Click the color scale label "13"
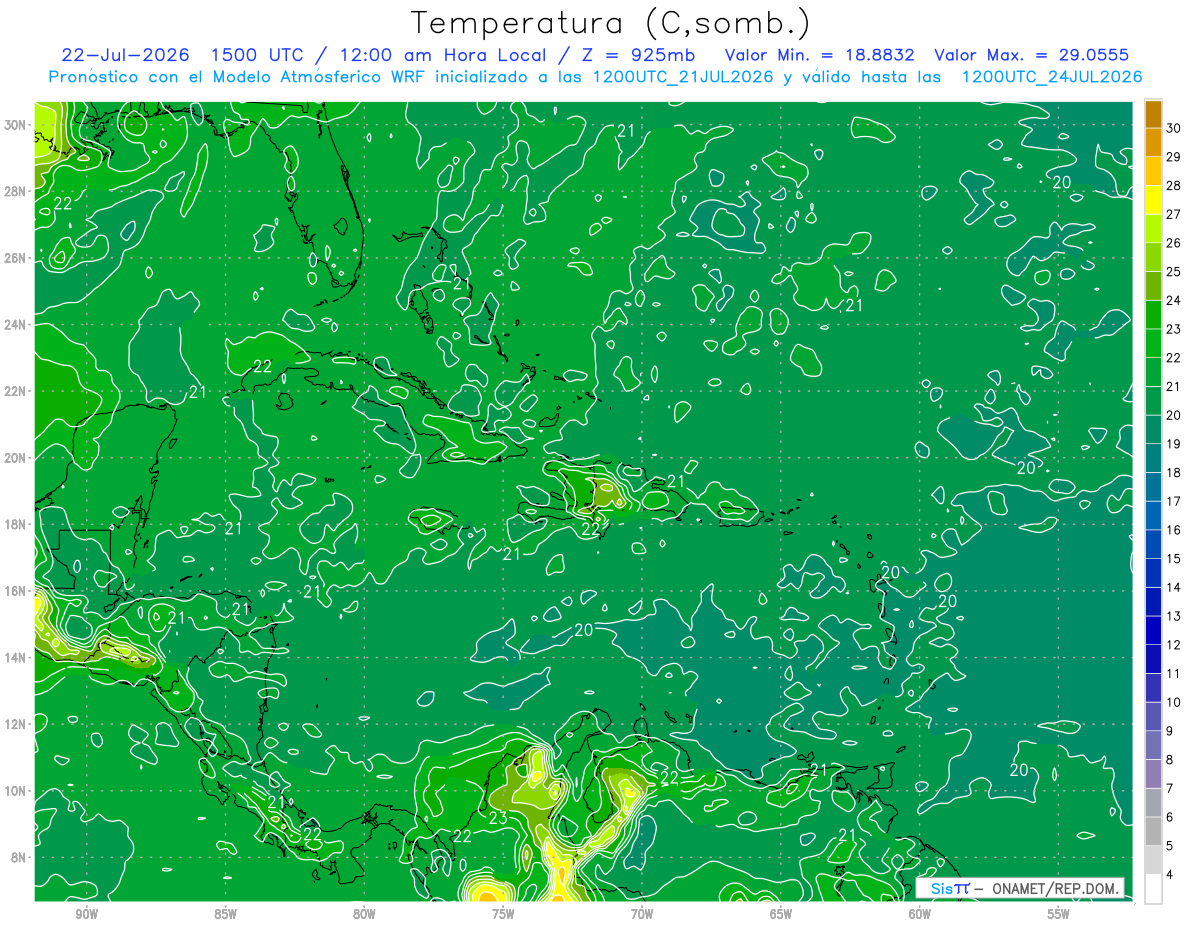The width and height of the screenshot is (1200, 927). [1173, 616]
